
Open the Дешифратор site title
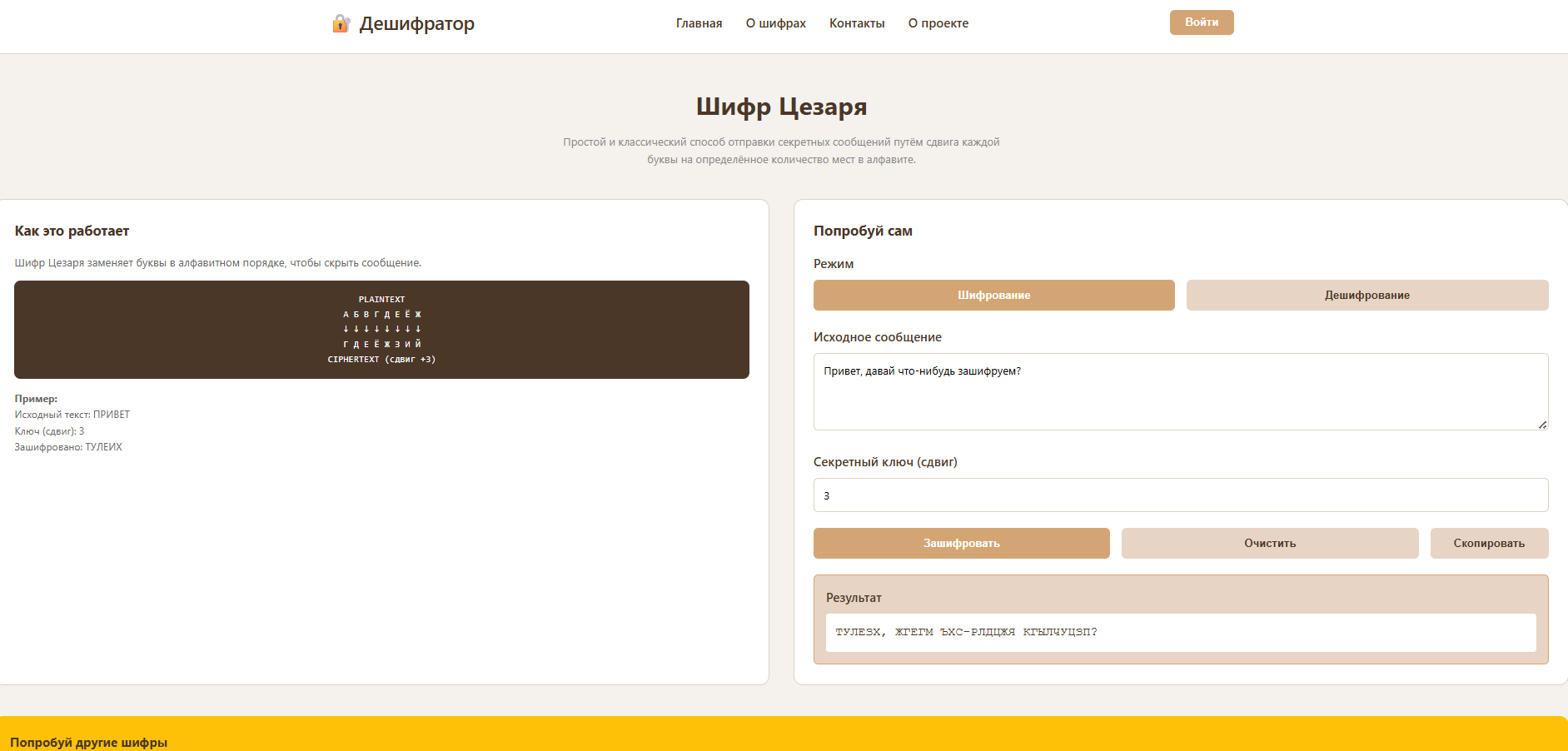416,23
